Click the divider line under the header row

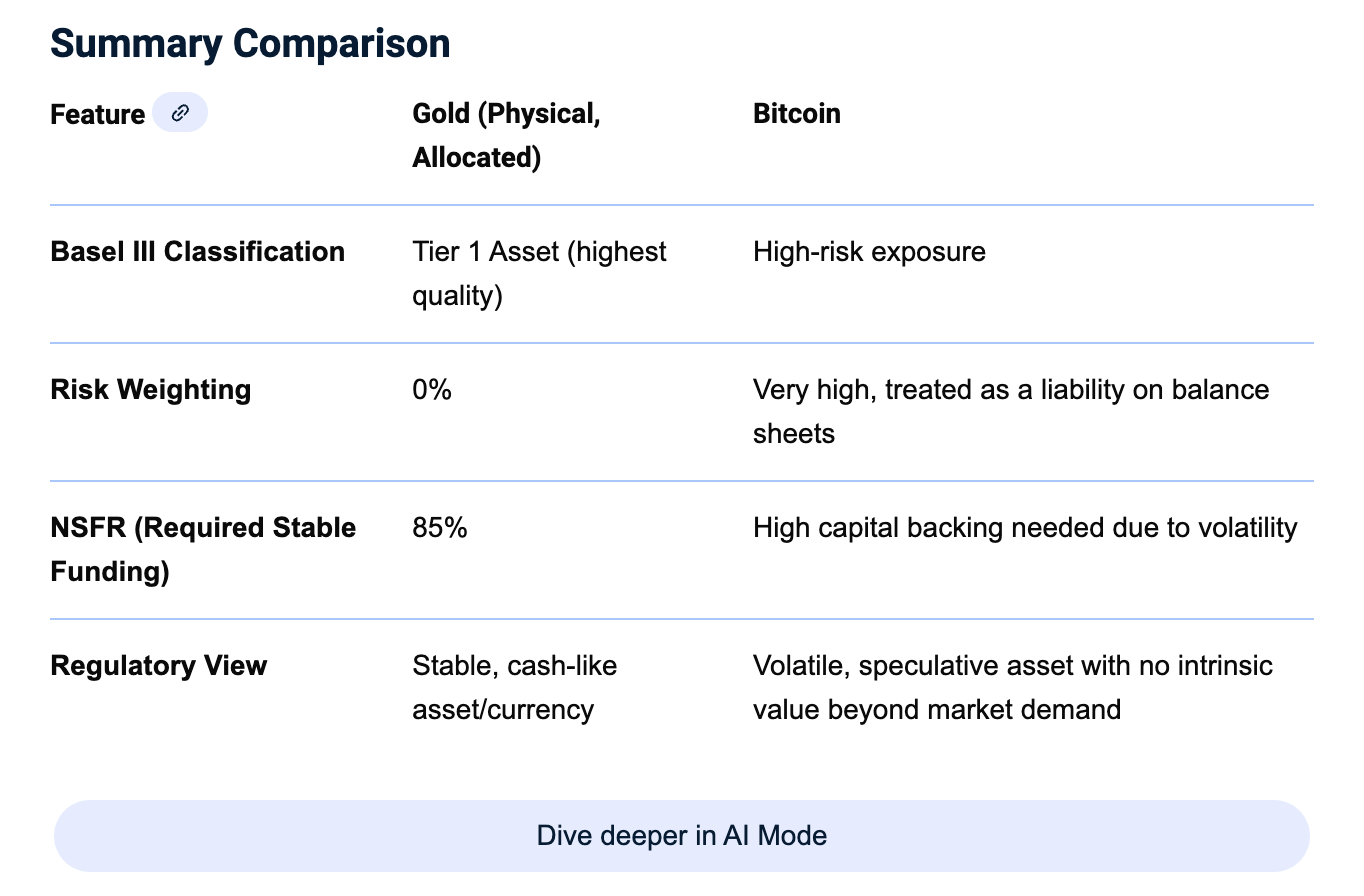click(x=681, y=205)
